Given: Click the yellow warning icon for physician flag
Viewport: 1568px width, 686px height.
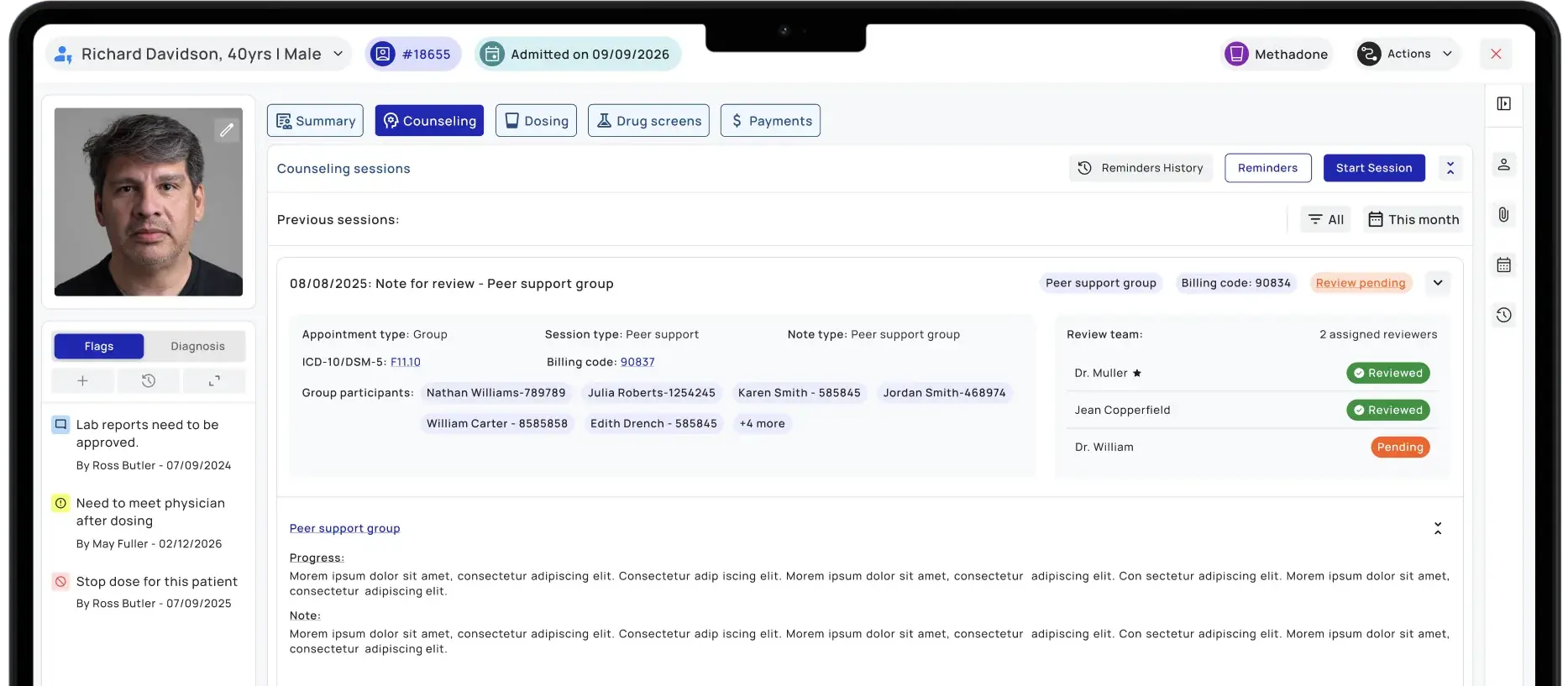Looking at the screenshot, I should point(60,503).
